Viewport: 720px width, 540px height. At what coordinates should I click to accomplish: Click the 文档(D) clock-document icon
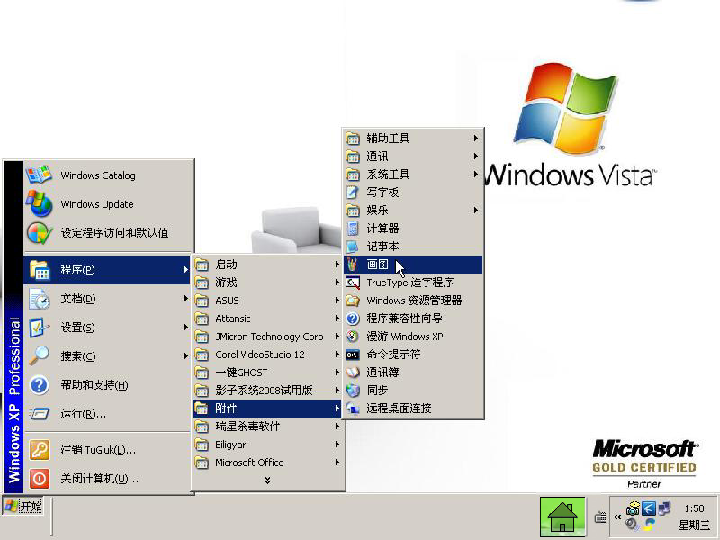(39, 299)
